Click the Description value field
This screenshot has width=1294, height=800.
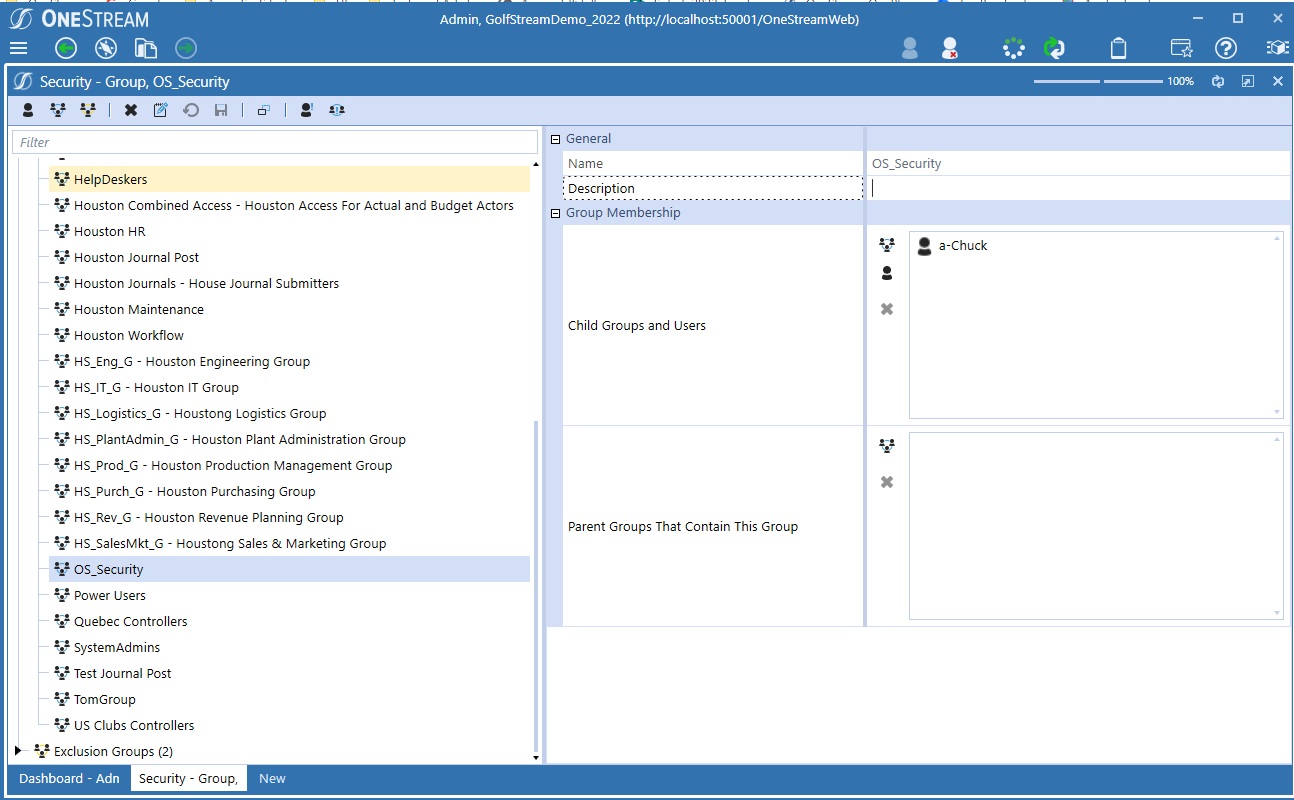(x=1078, y=188)
